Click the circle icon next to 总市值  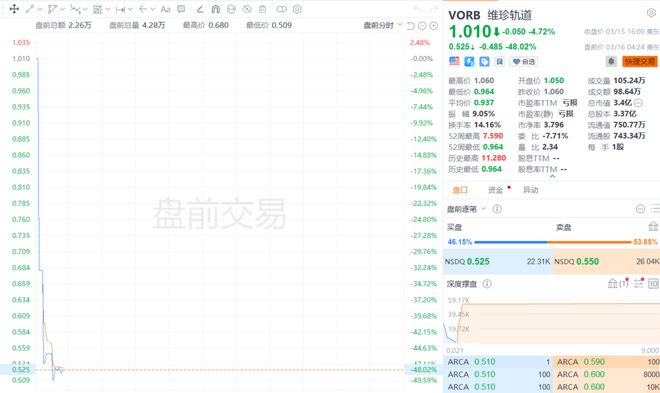tap(638, 103)
